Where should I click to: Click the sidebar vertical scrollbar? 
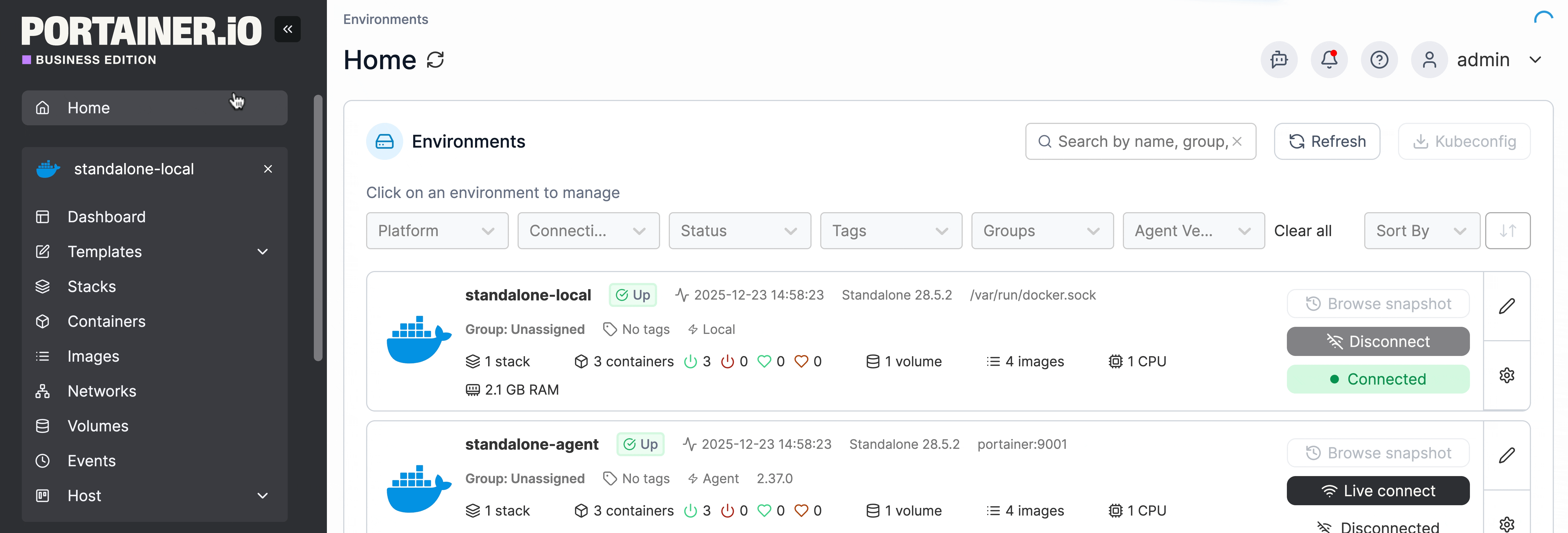coord(318,228)
